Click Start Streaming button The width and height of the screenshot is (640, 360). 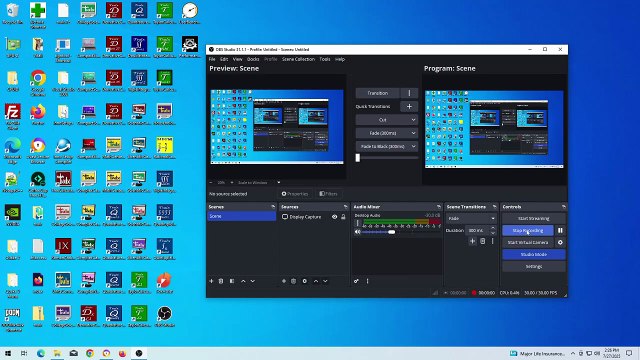533,218
